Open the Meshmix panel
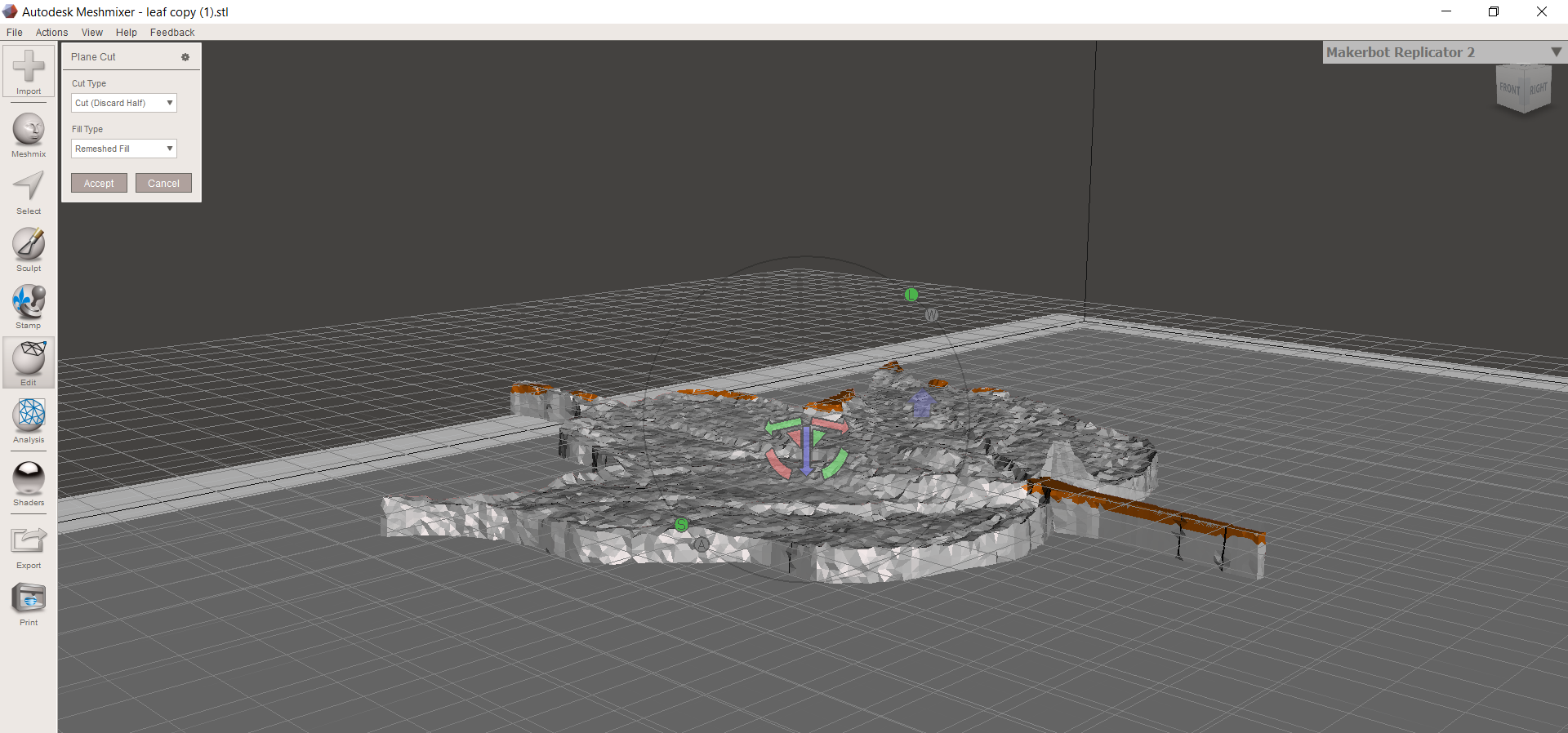The height and width of the screenshot is (733, 1568). [x=29, y=135]
